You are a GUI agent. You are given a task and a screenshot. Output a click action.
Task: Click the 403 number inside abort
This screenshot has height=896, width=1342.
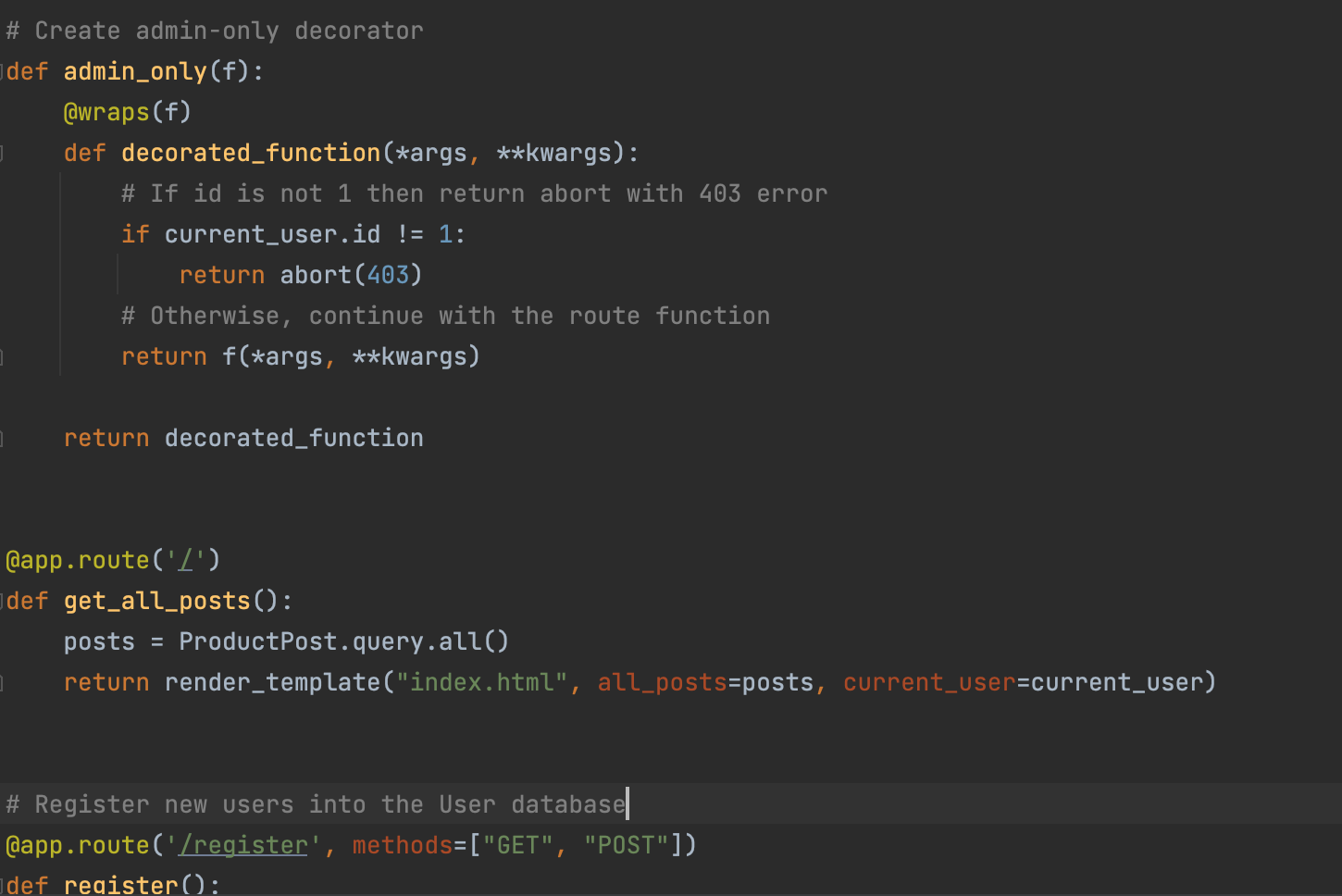pos(388,275)
